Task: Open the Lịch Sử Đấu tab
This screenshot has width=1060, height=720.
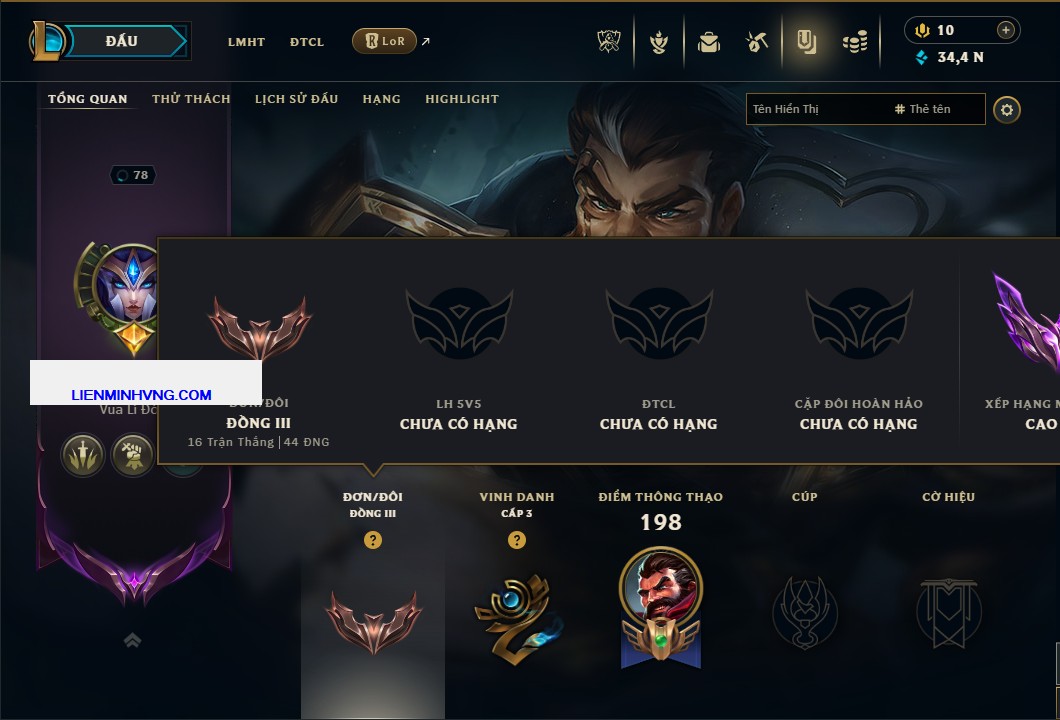Action: click(x=296, y=99)
